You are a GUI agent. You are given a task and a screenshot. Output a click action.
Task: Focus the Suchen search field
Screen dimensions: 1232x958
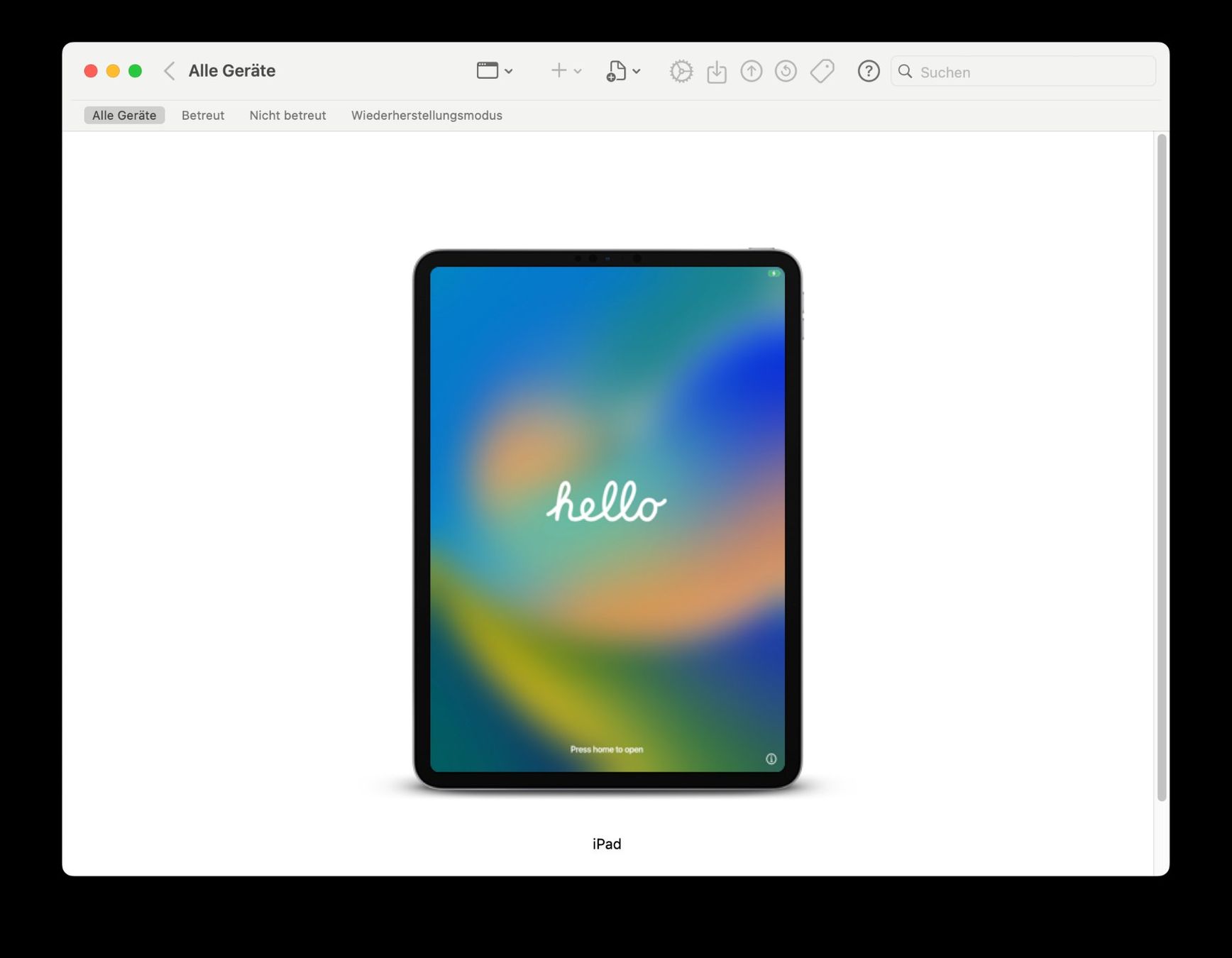pyautogui.click(x=1023, y=72)
